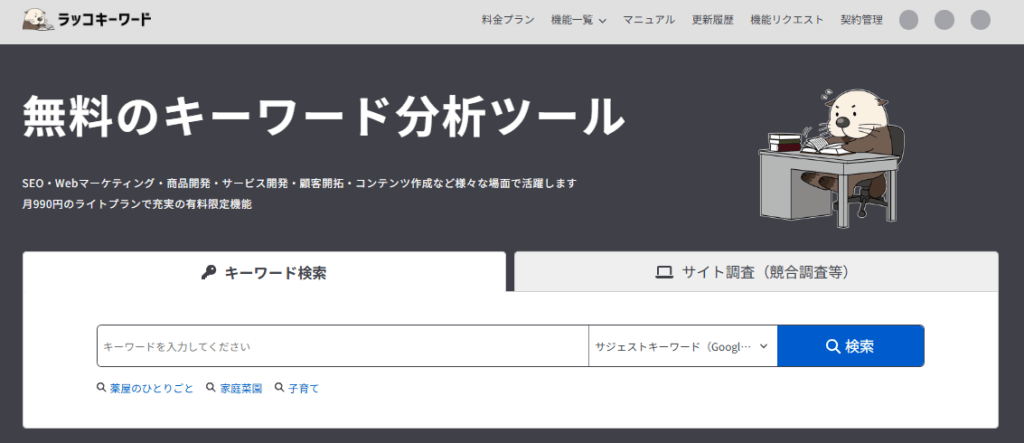Open the マニュアル link

coord(648,20)
